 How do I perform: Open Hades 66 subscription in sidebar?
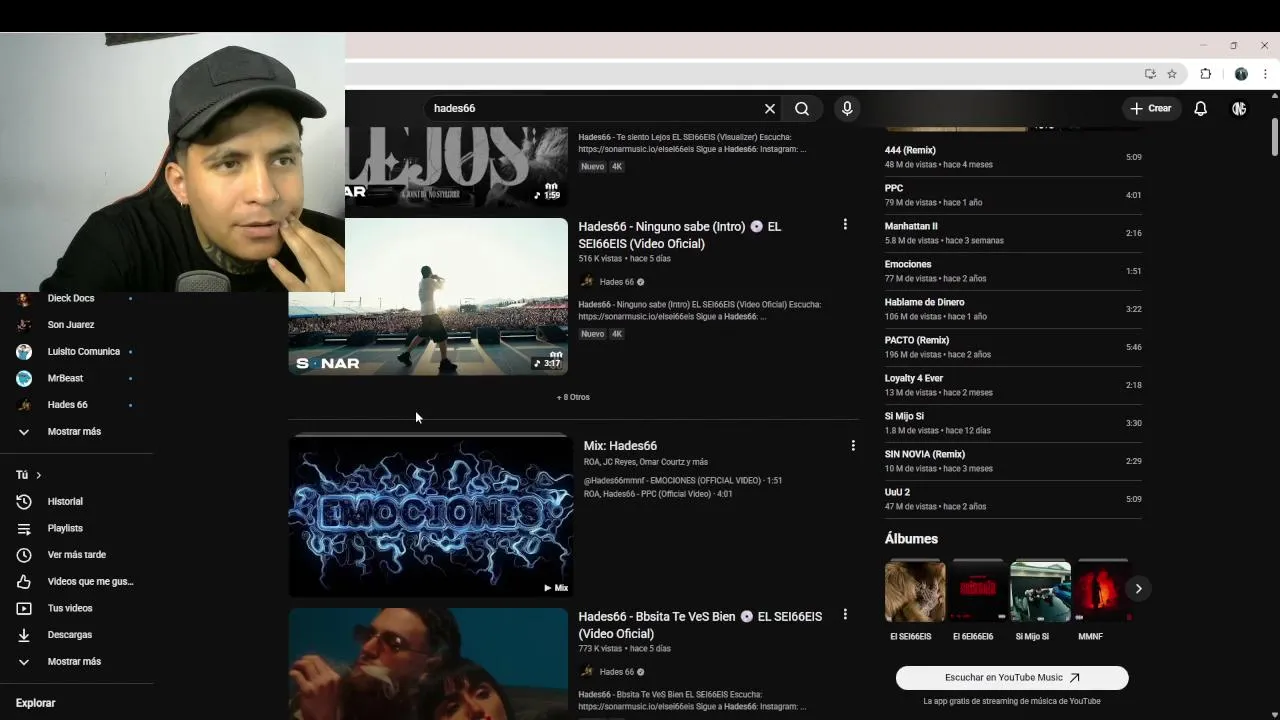click(76, 405)
